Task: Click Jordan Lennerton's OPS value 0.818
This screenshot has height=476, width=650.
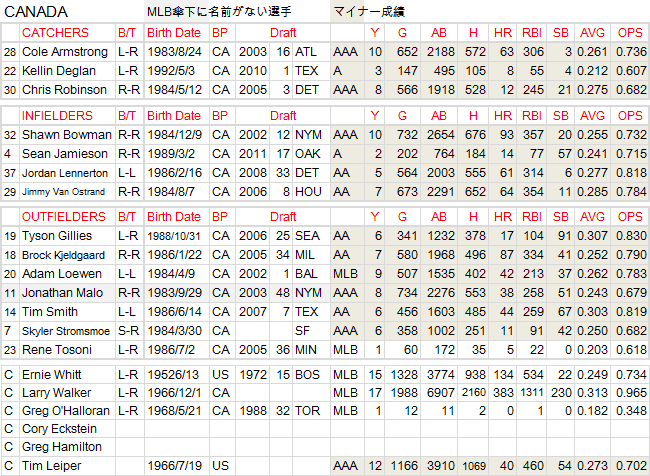Action: tap(631, 173)
